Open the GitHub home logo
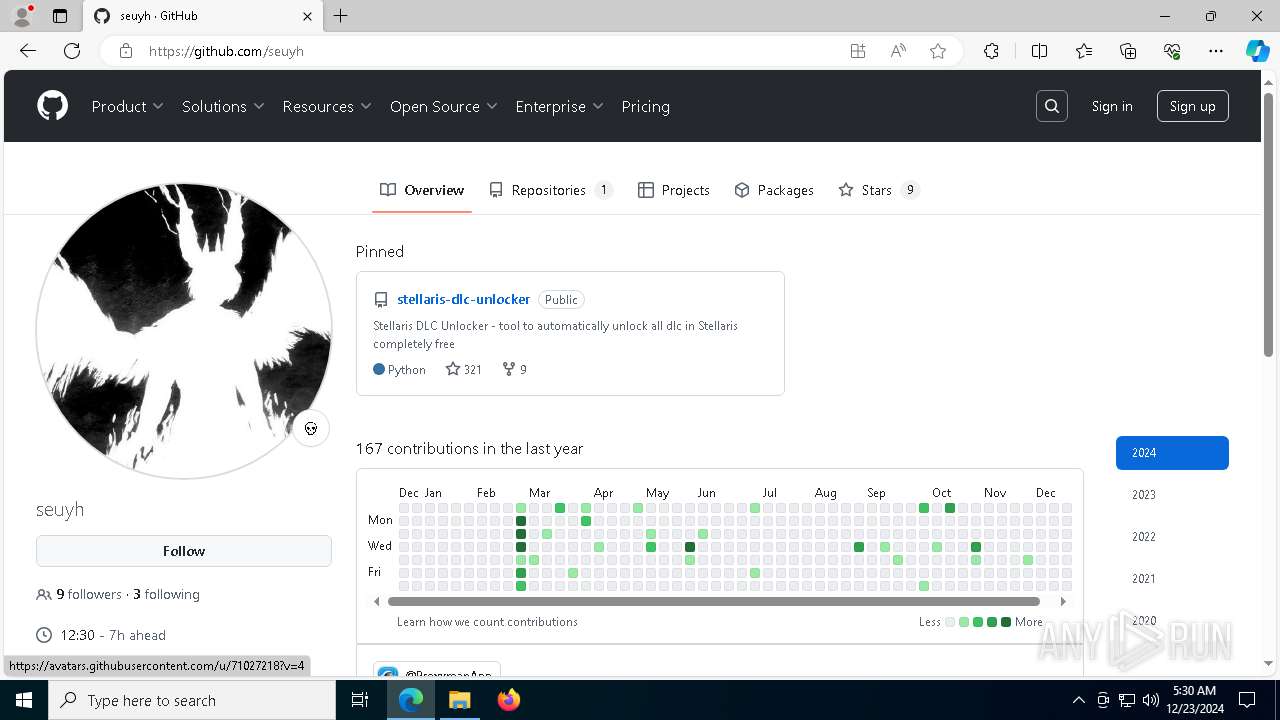Image resolution: width=1280 pixels, height=720 pixels. (x=52, y=106)
